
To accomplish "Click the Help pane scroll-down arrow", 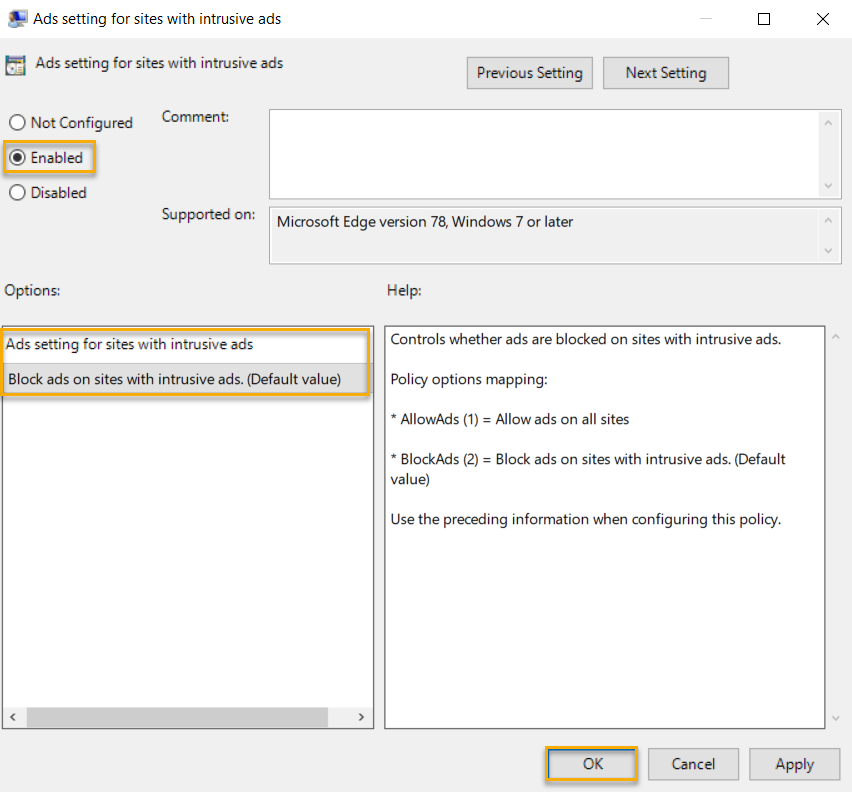I will point(836,716).
